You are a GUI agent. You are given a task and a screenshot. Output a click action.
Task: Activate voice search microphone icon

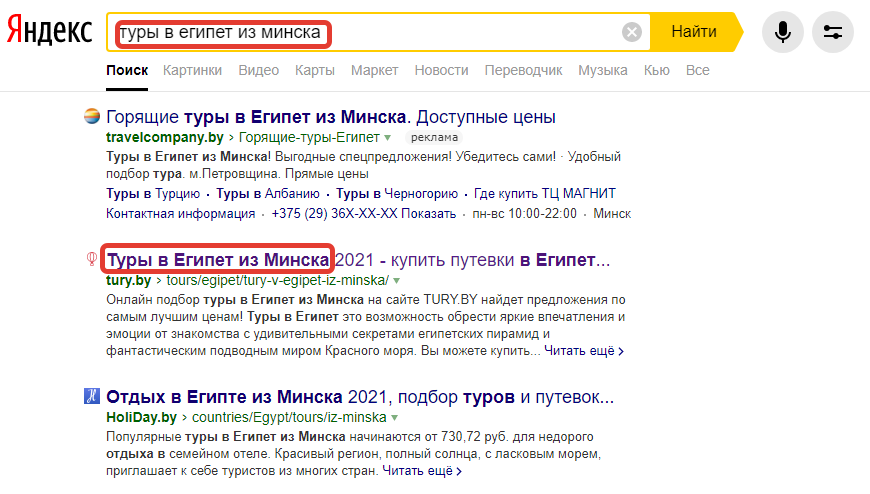click(782, 32)
